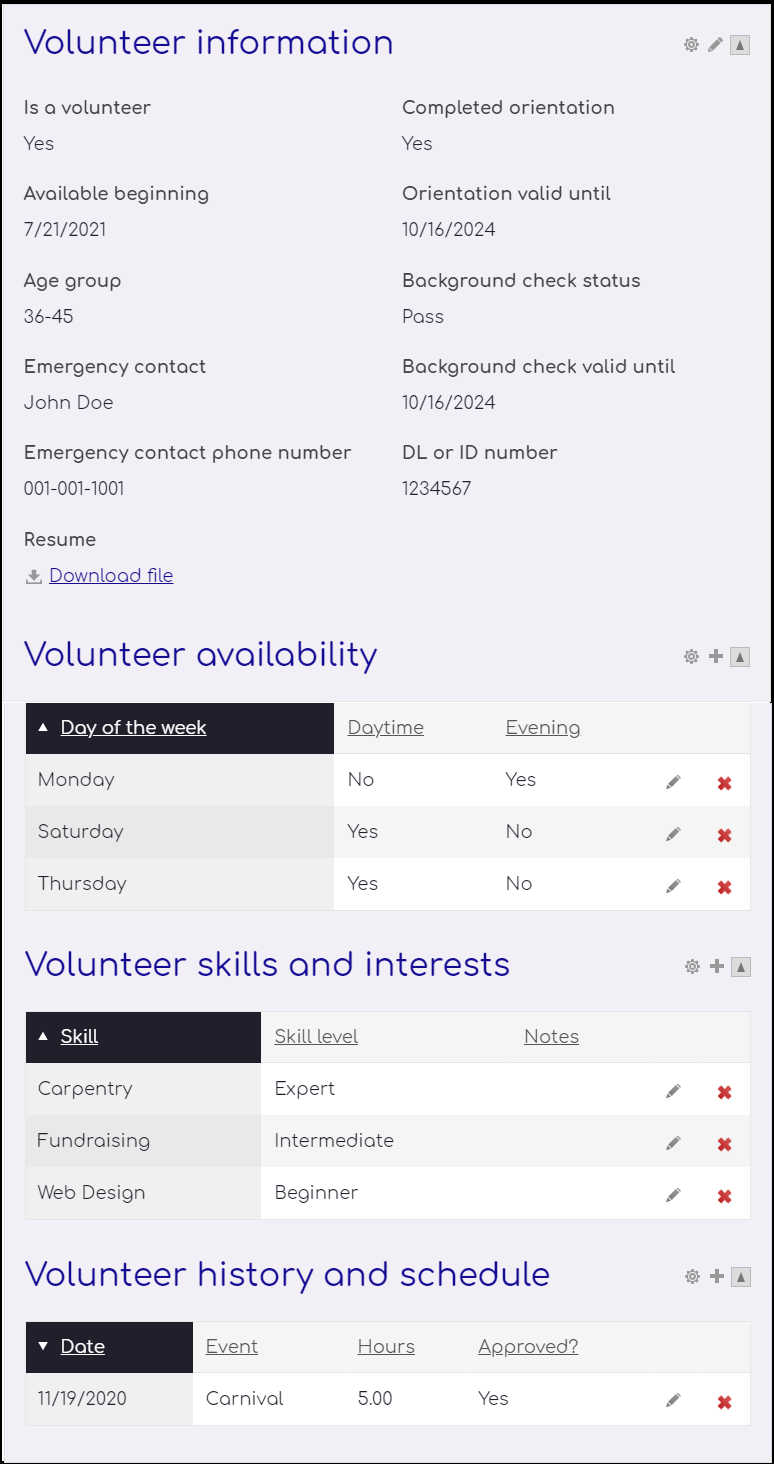Sort availability by Day of the week
Screen dimensions: 774x1464
coord(133,727)
